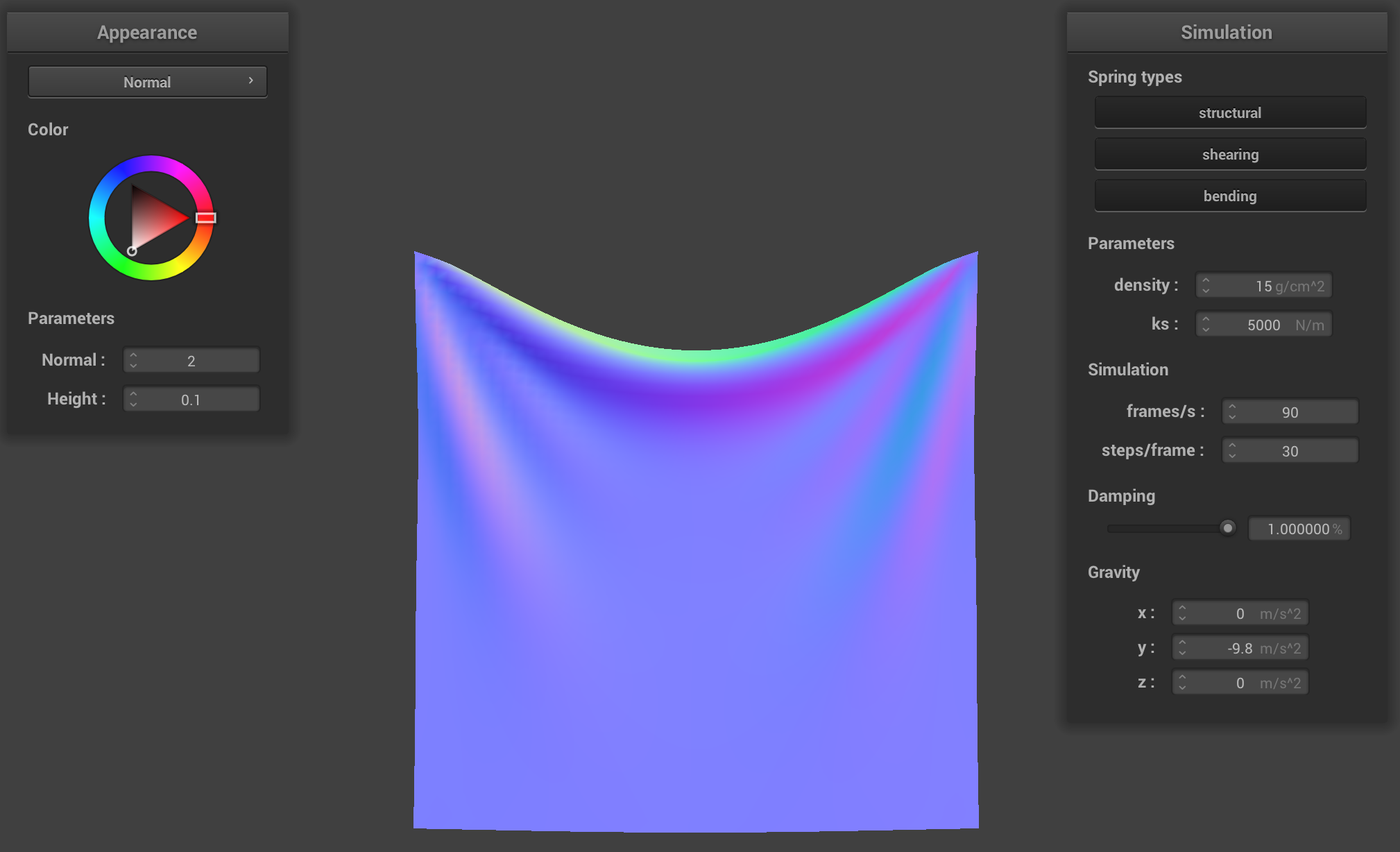
Task: Click the gravity x field
Action: pyautogui.click(x=1240, y=613)
